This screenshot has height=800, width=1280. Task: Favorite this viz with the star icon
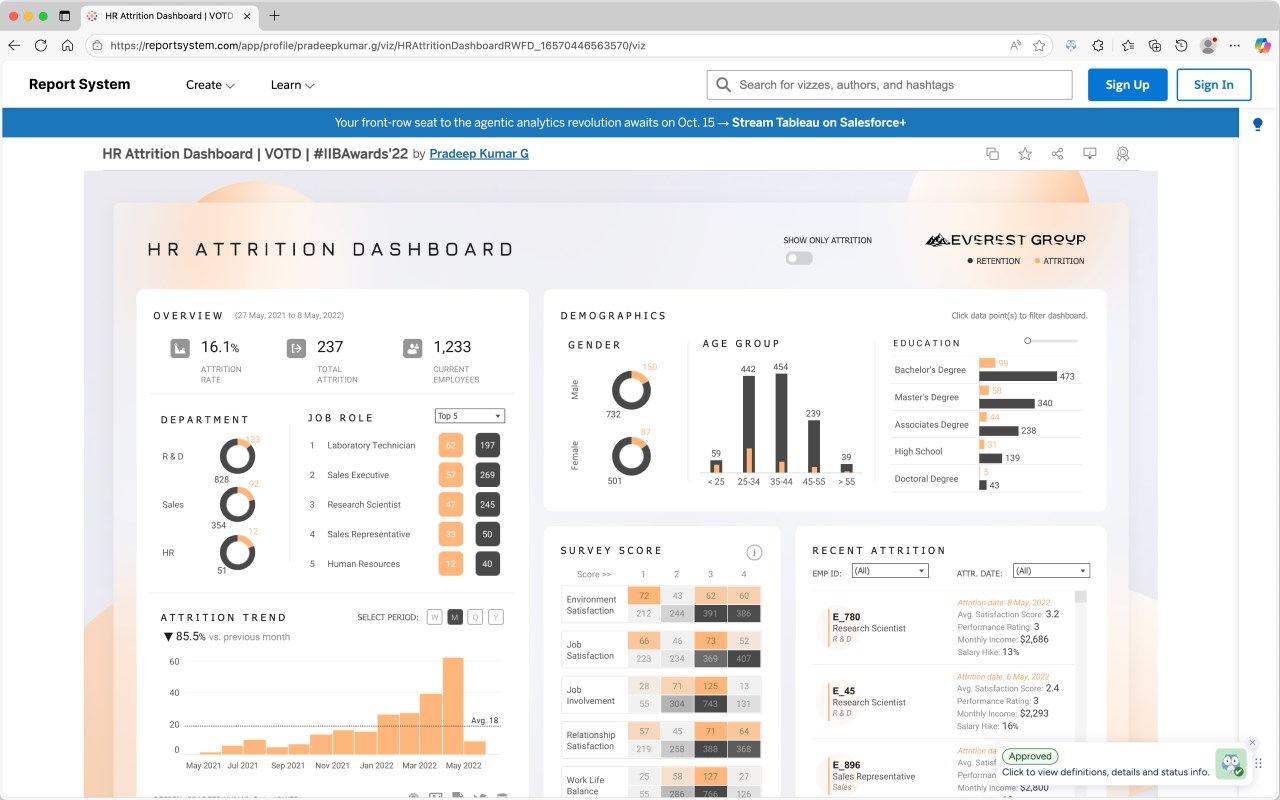[x=1025, y=154]
